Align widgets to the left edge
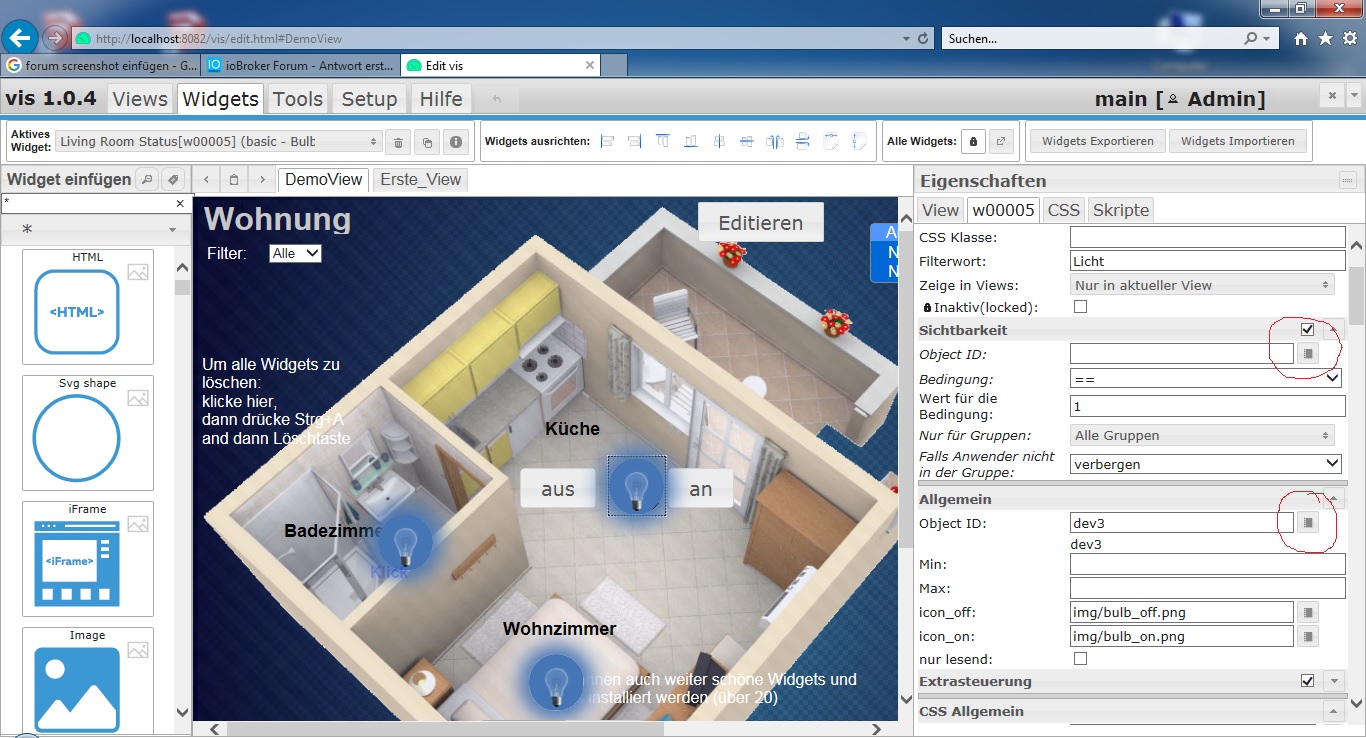 coord(607,142)
